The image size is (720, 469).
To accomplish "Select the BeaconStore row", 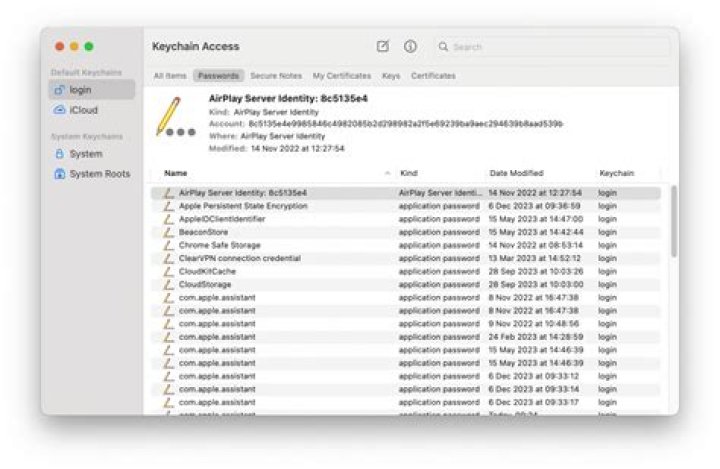I will [x=406, y=232].
